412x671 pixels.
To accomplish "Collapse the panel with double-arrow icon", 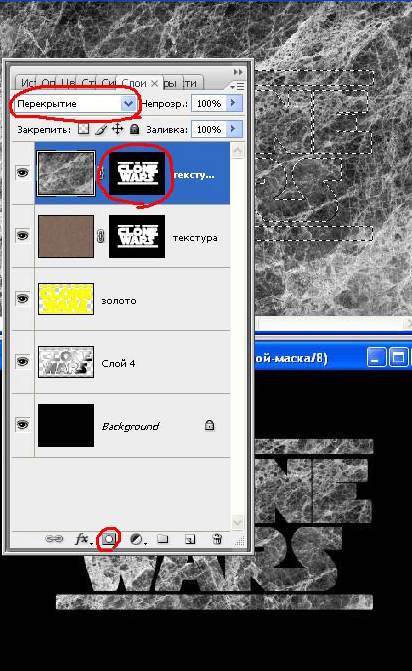I will pos(238,71).
